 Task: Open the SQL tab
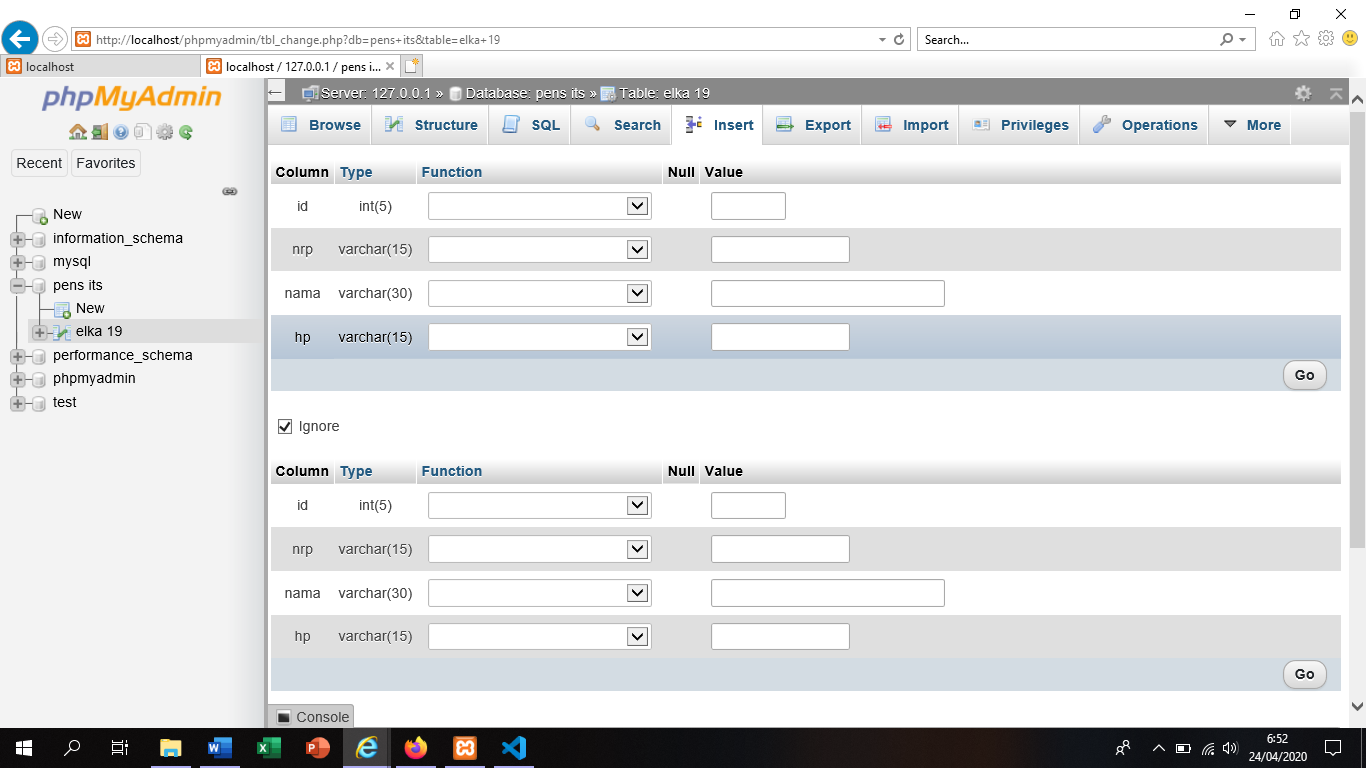531,125
